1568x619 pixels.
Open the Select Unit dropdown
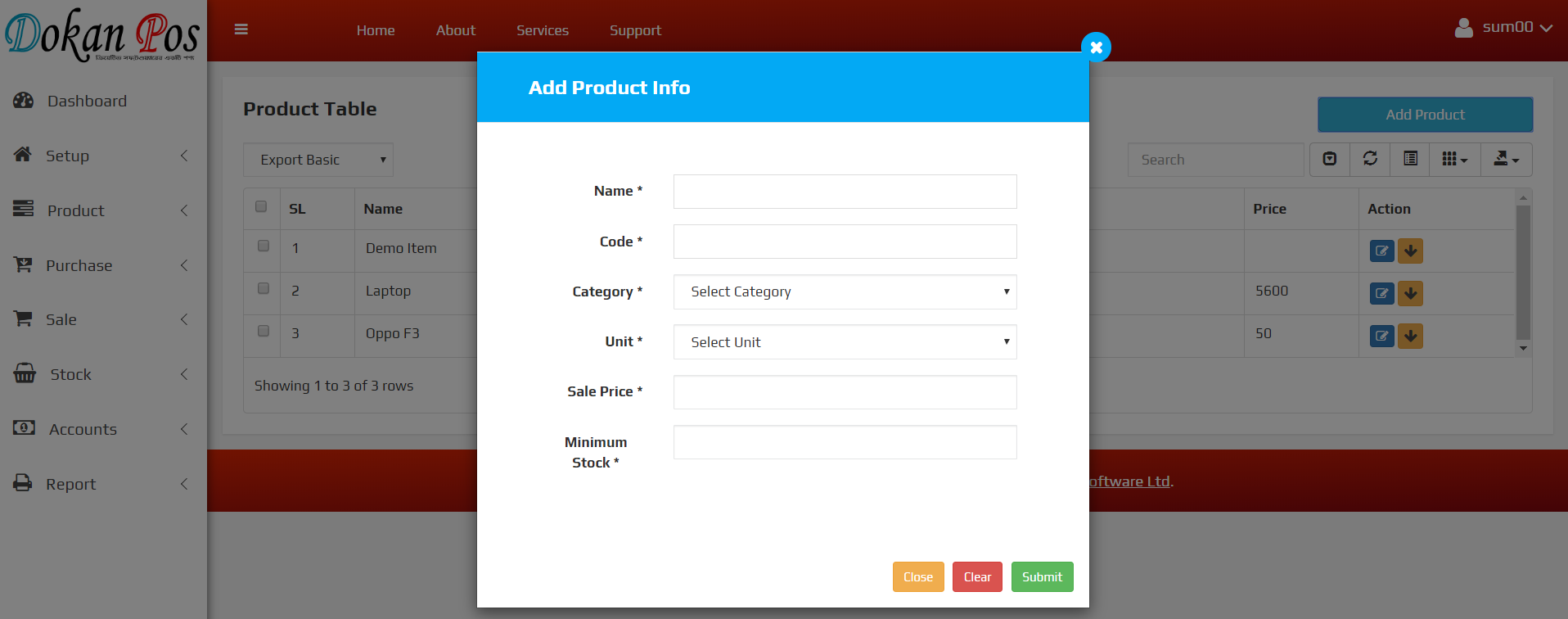[845, 342]
